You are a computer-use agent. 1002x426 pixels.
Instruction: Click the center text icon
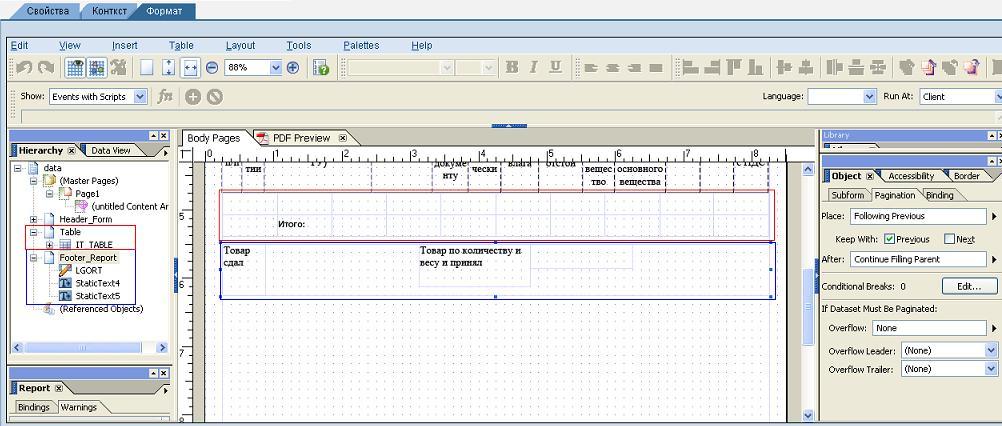pos(613,68)
